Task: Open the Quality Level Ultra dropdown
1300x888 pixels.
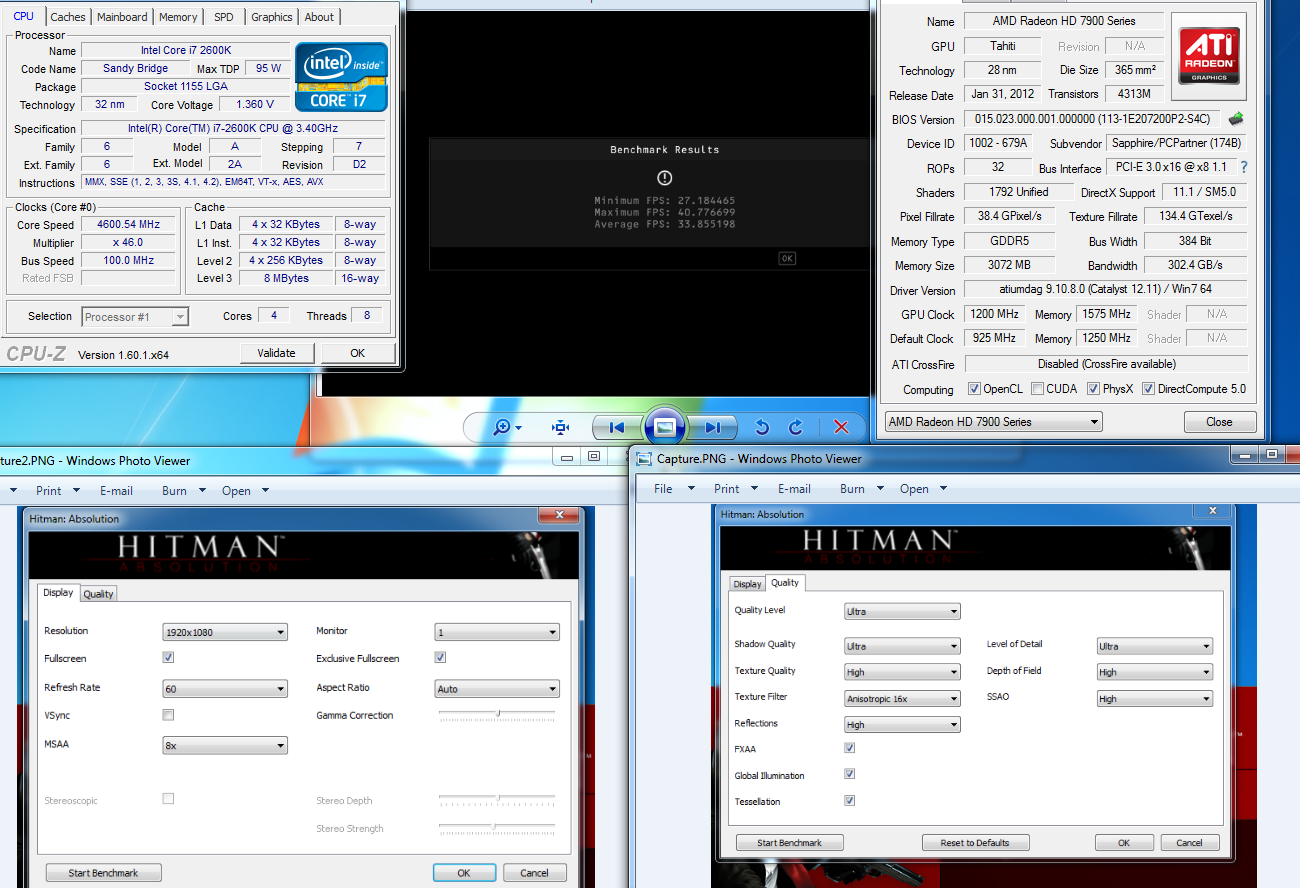Action: pyautogui.click(x=902, y=611)
